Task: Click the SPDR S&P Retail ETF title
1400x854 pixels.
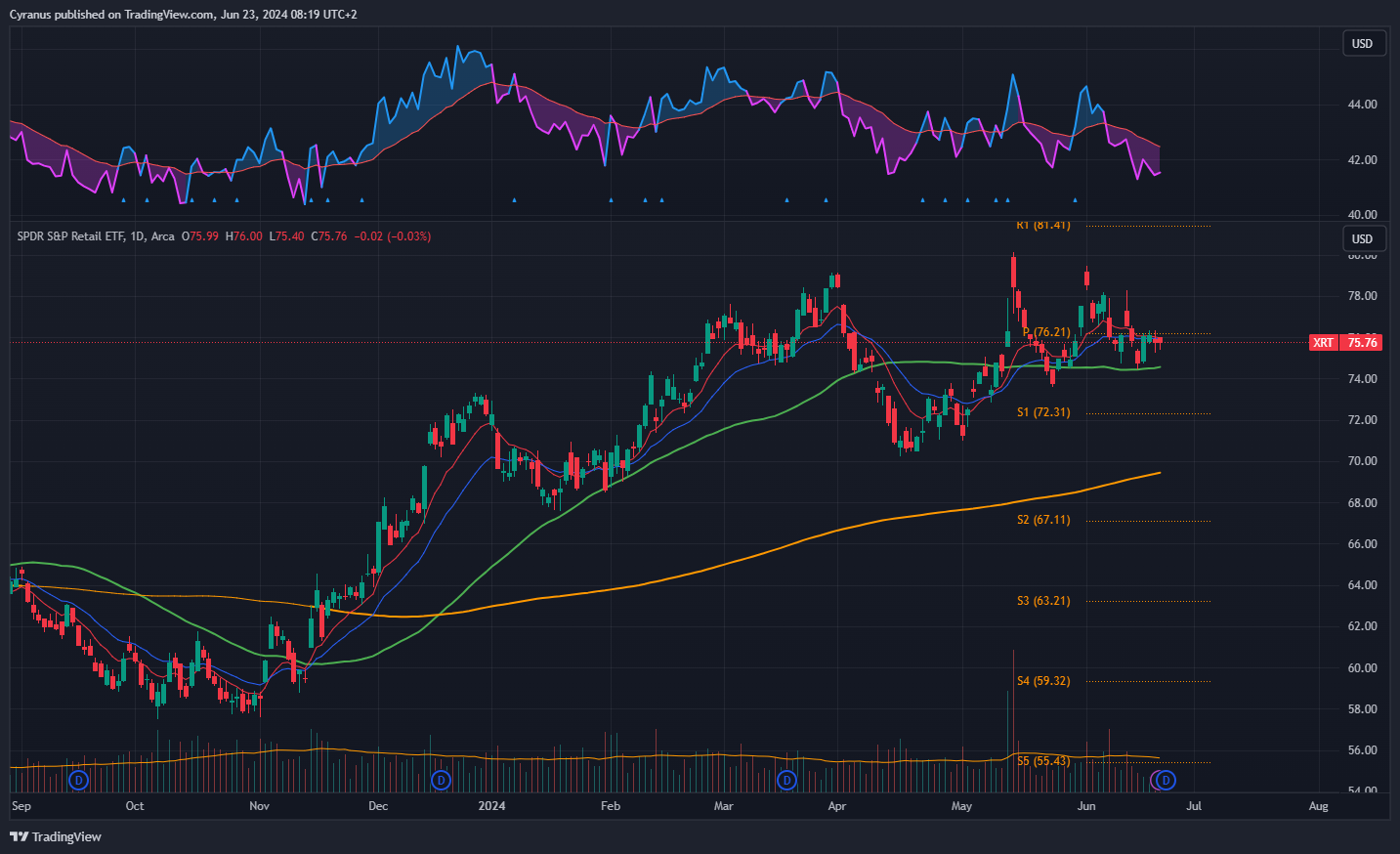Action: tap(70, 236)
